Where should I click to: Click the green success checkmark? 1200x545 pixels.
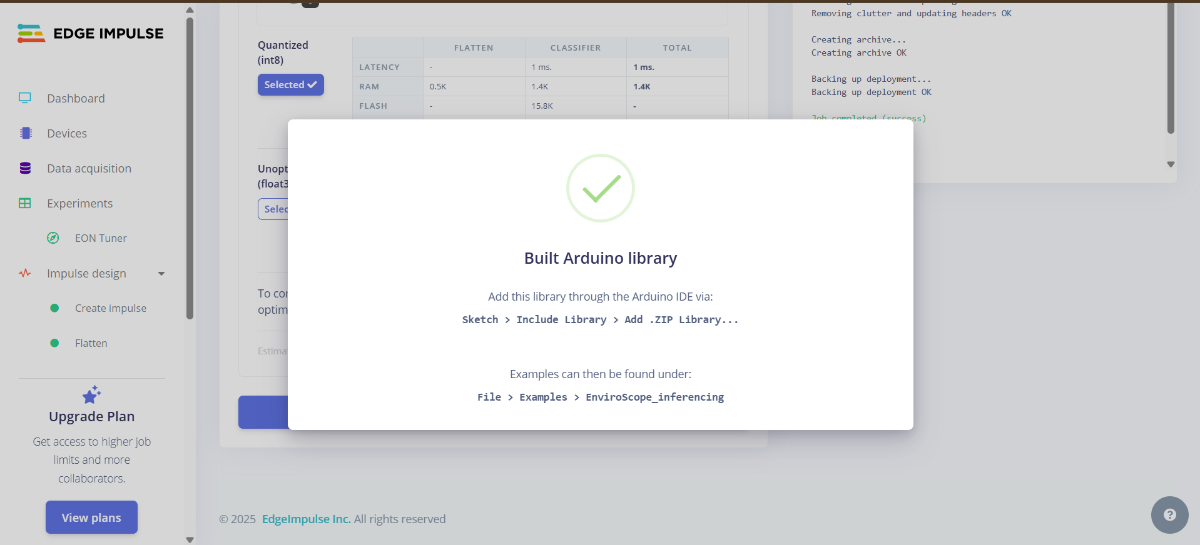tap(600, 188)
